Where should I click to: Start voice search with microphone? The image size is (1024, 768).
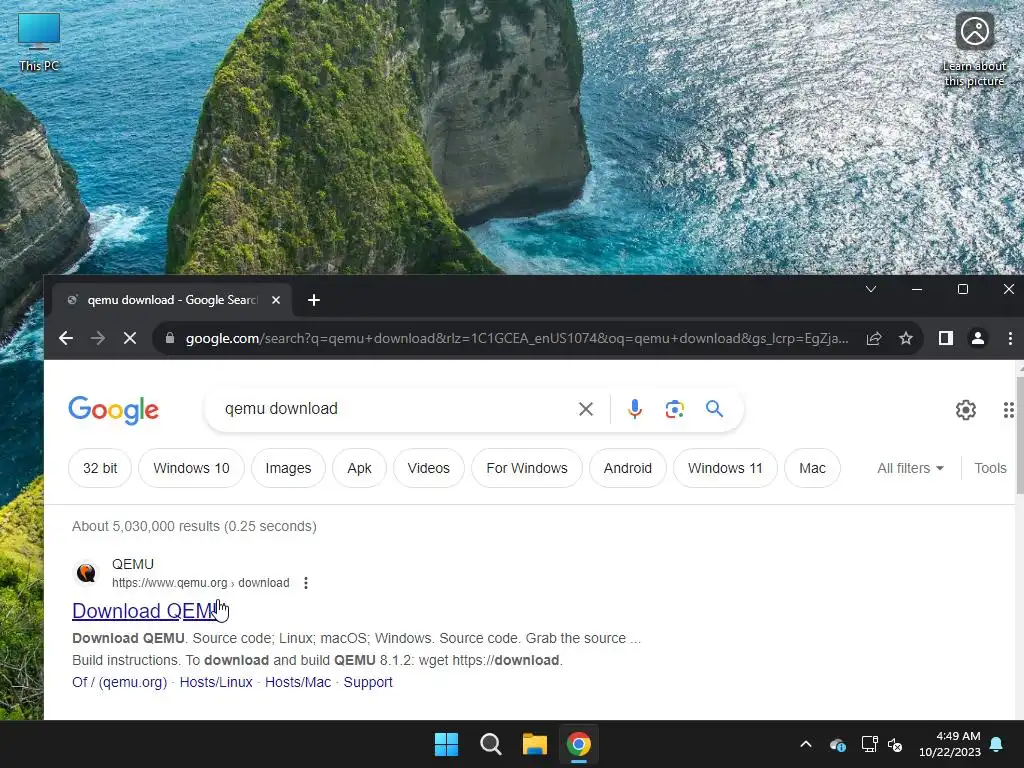tap(634, 409)
